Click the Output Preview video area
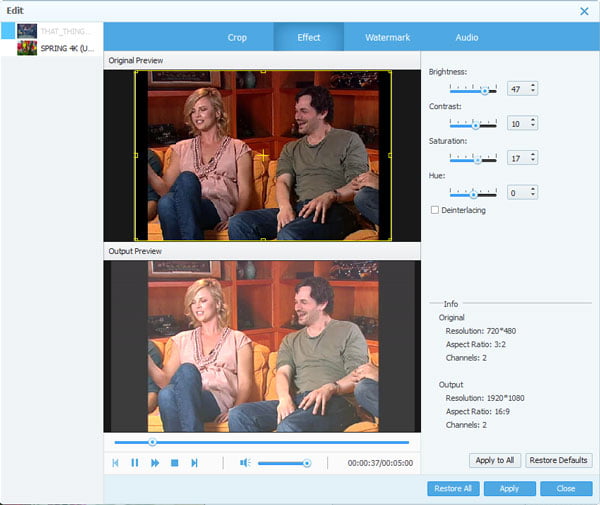This screenshot has width=600, height=505. tap(262, 346)
